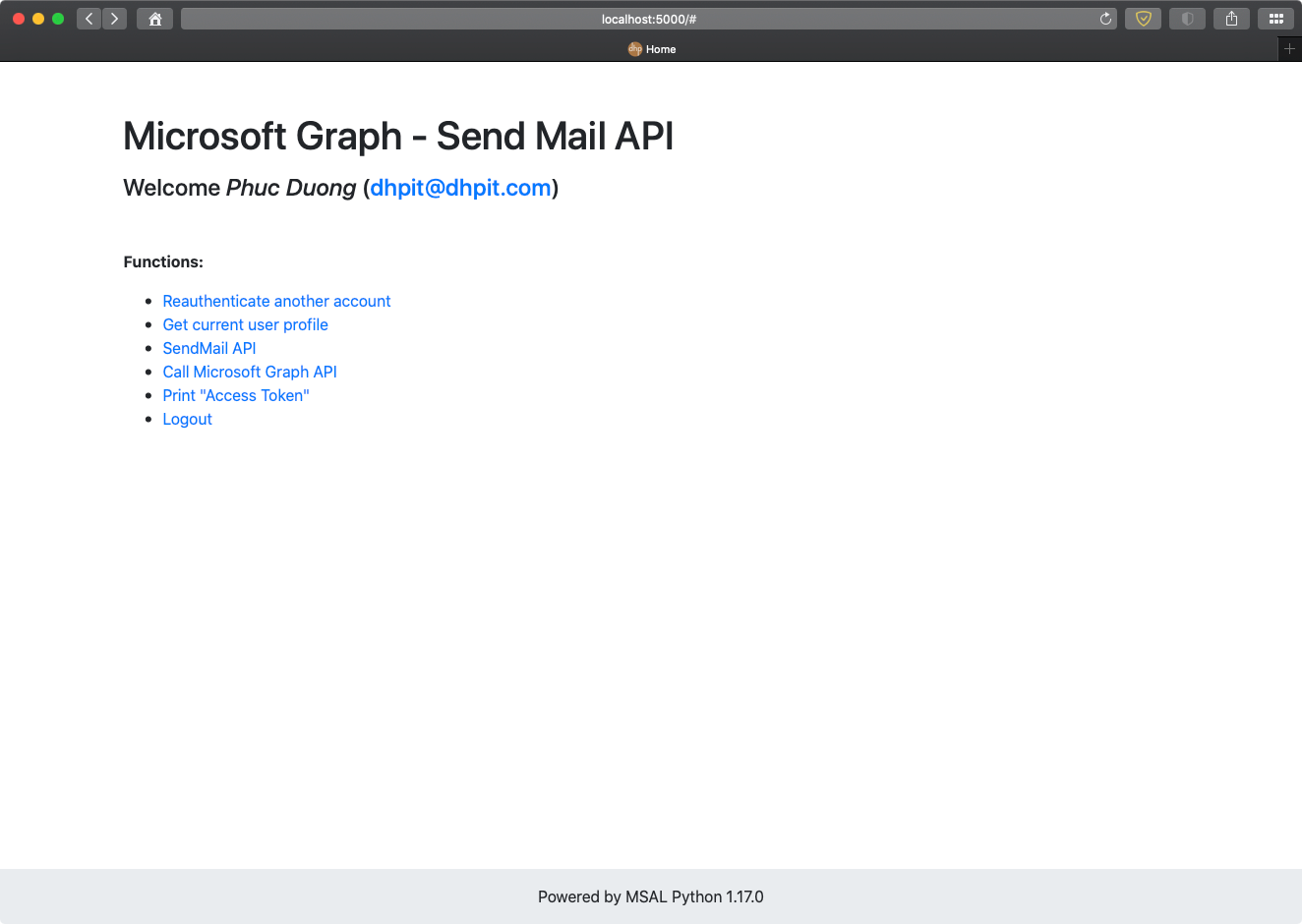Close the window with the red button

19,19
